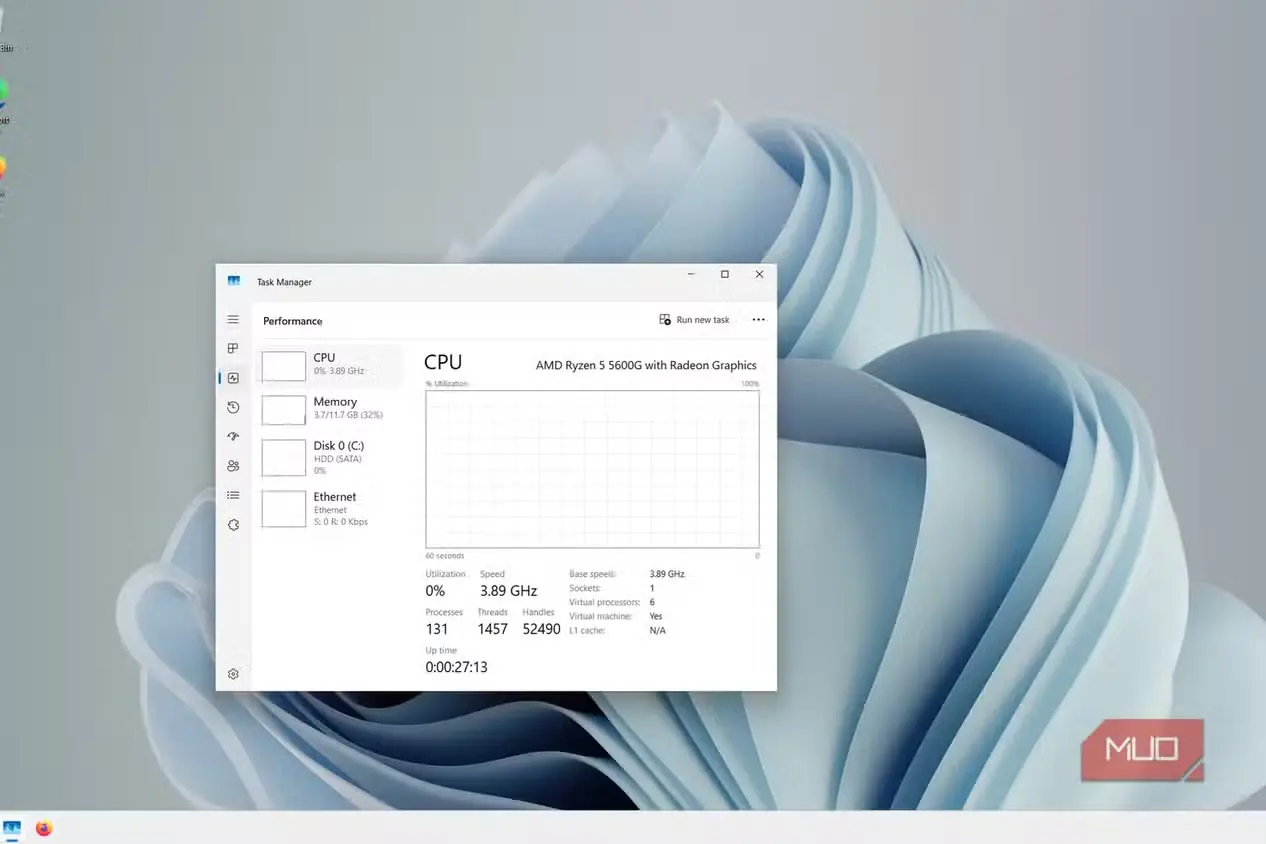
Task: Click the Ethernet mini graph thumbnail
Action: (284, 509)
